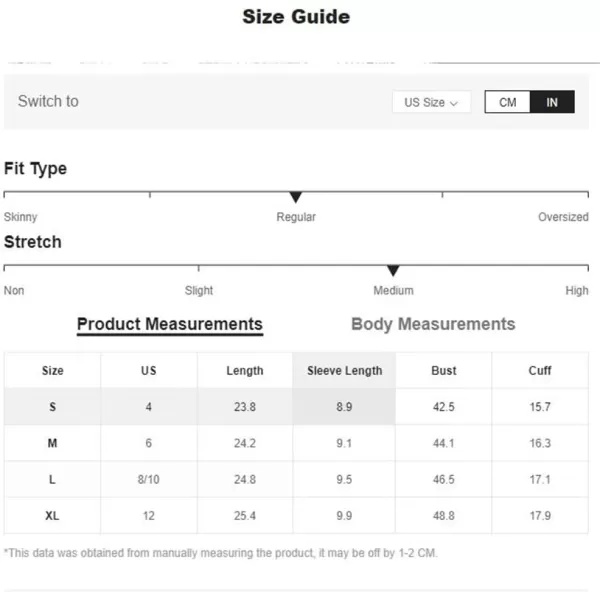Select the IN unit option
600x600 pixels.
pos(552,102)
